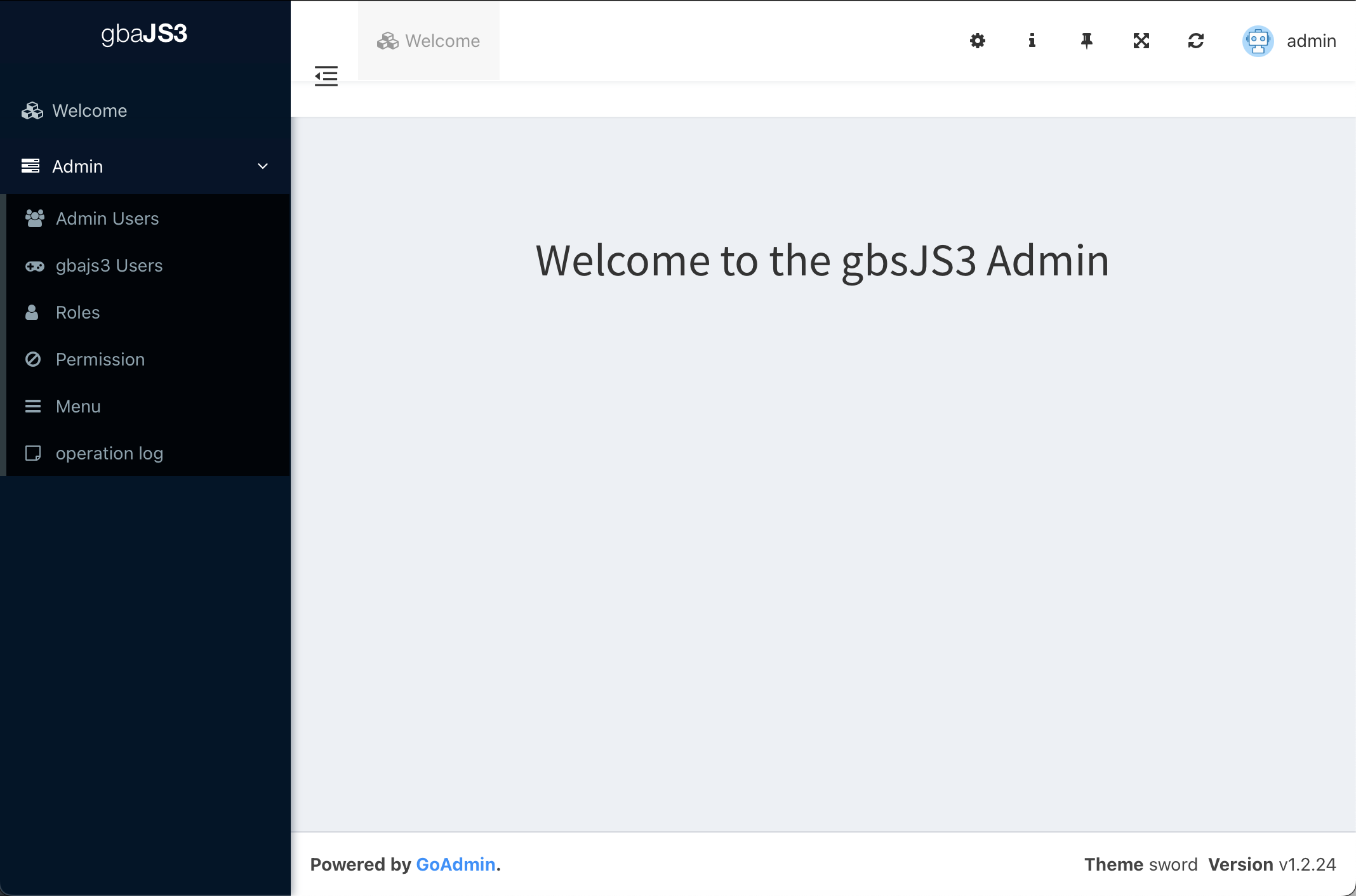Click the gamepad icon beside gbajs3 Users
1356x896 pixels.
click(34, 266)
